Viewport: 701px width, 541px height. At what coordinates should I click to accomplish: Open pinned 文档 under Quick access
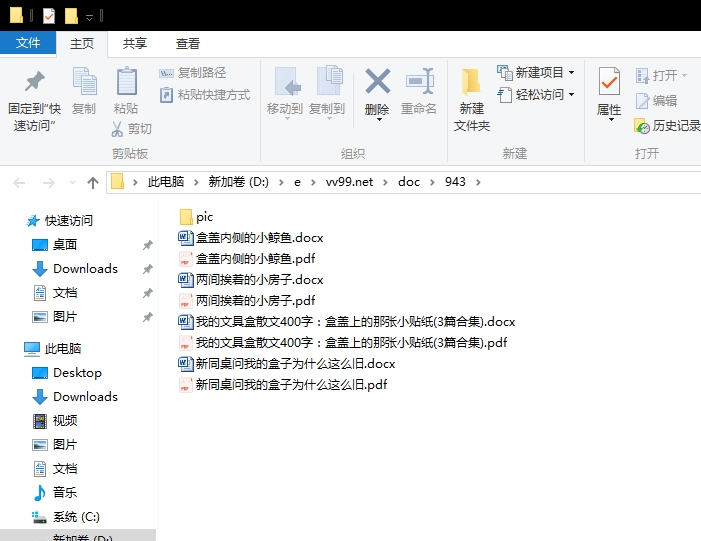54,293
